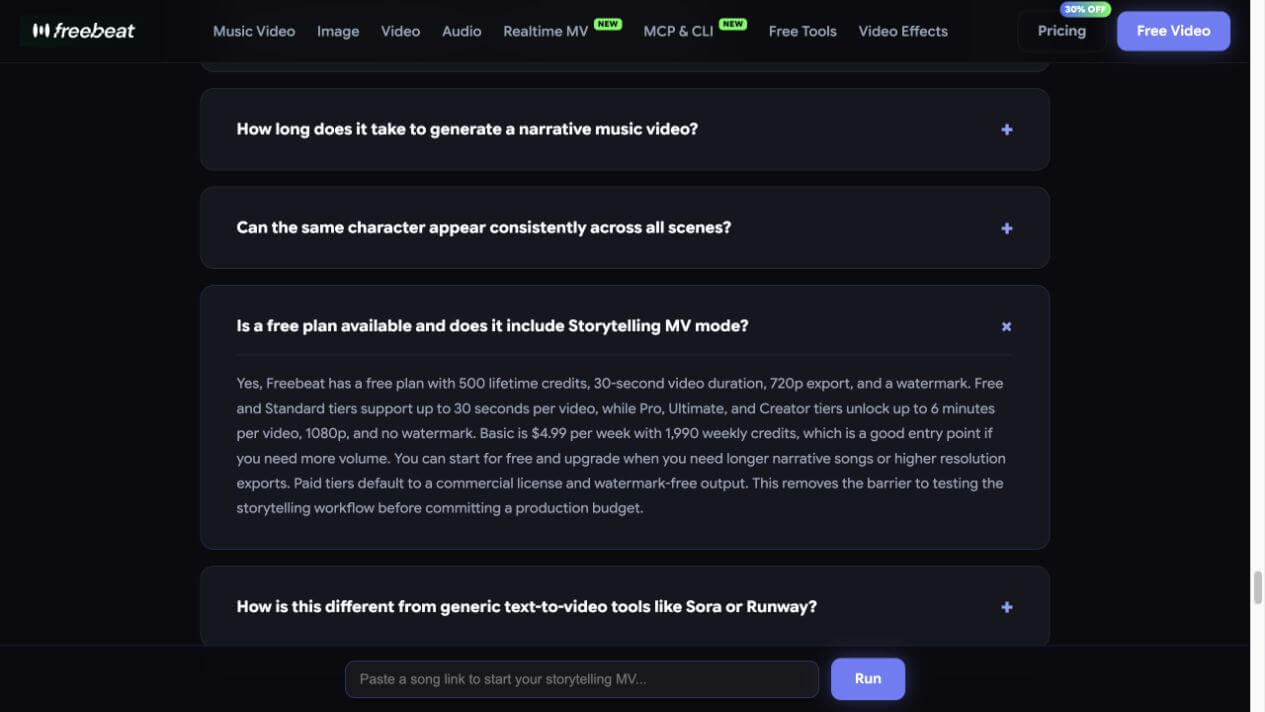
Task: Click plus icon for Sora or Runway question
Action: tap(1007, 607)
